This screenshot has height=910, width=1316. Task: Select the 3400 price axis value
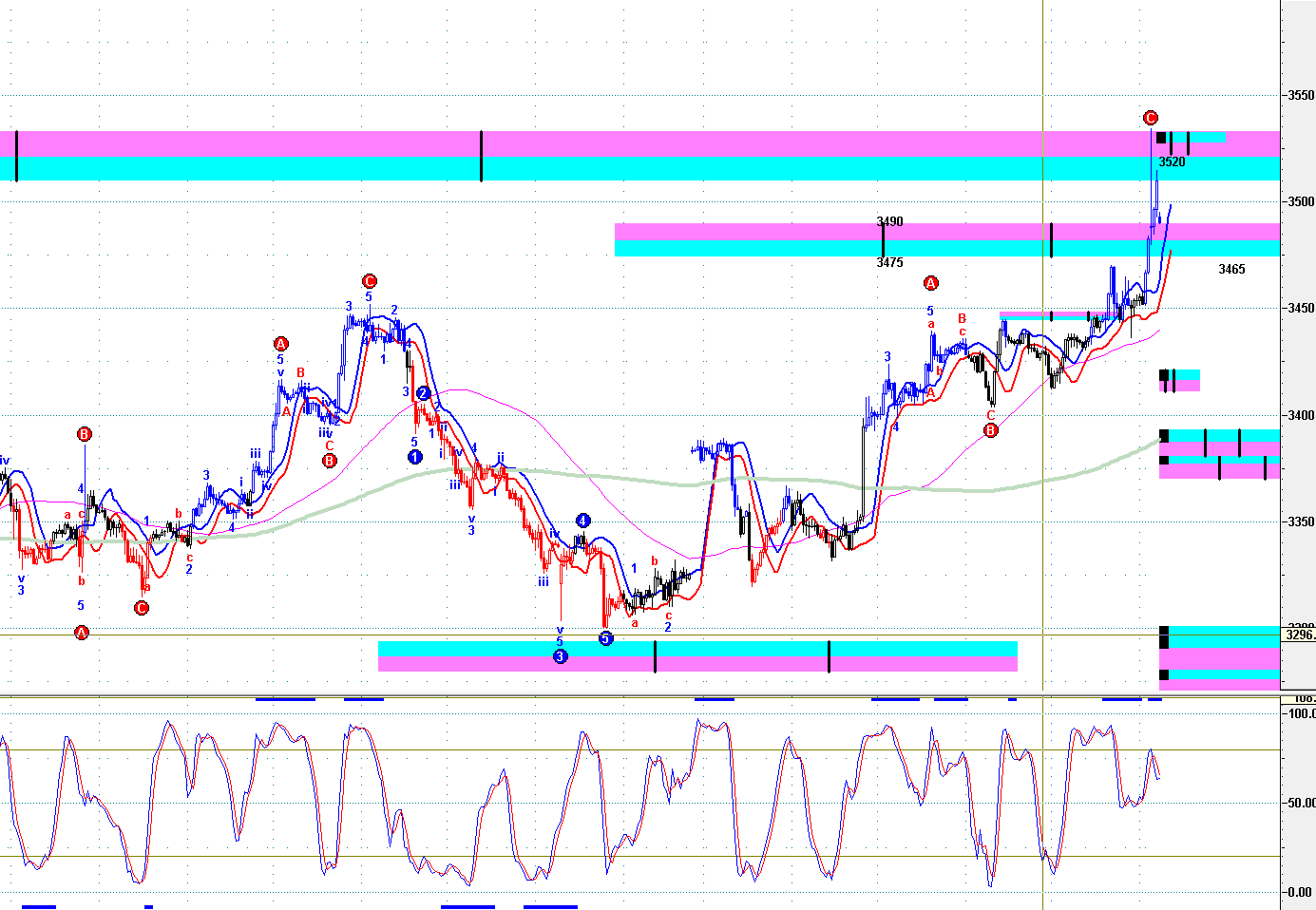(x=1301, y=415)
